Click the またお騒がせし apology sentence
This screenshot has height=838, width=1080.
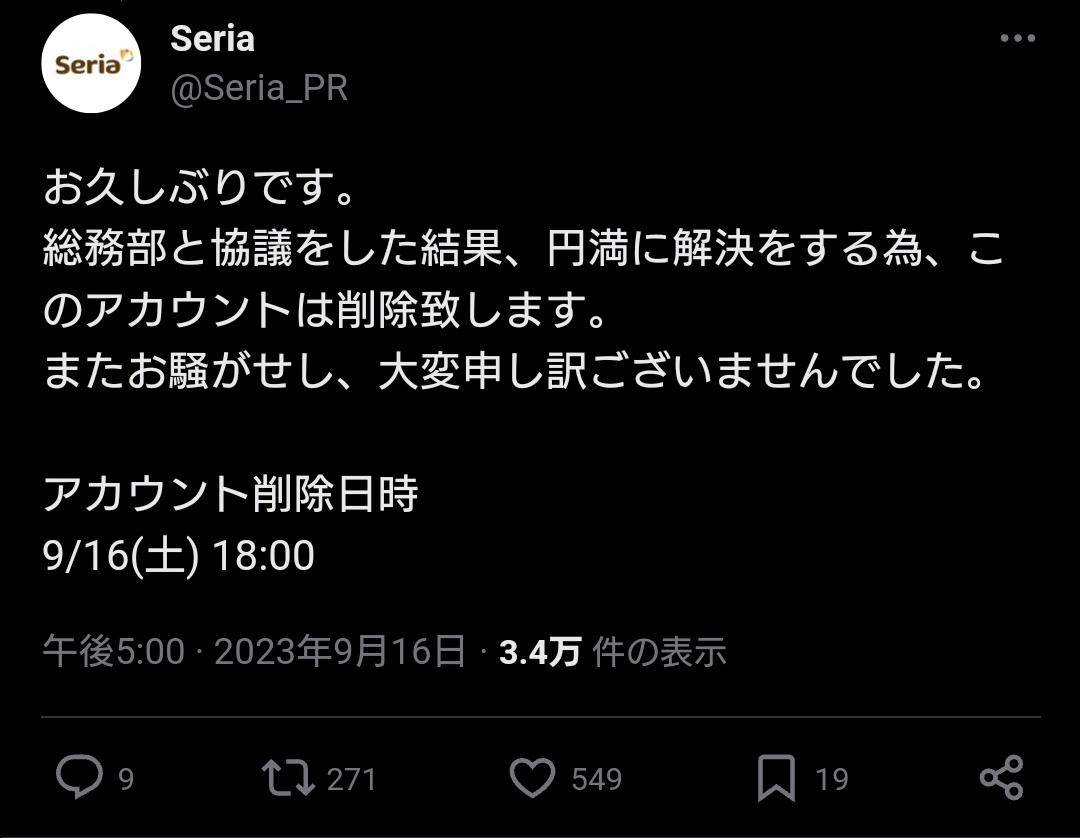(515, 371)
